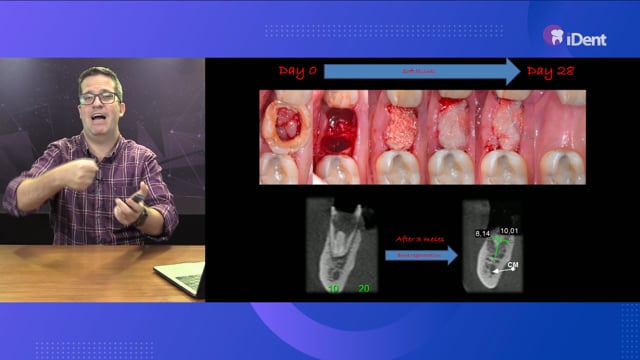Click the iDent tooth logo icon
The width and height of the screenshot is (640, 360).
pyautogui.click(x=553, y=35)
